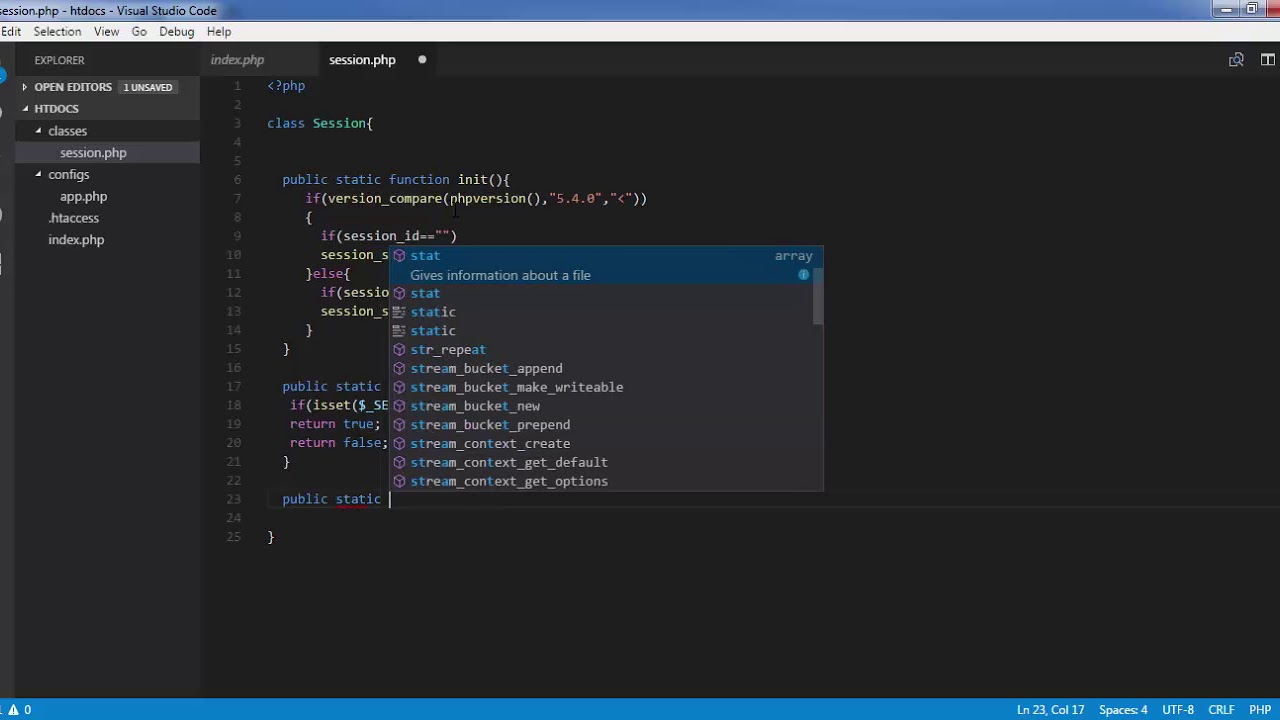This screenshot has height=720, width=1280.
Task: Open index.php in the explorer tree
Action: click(x=76, y=240)
